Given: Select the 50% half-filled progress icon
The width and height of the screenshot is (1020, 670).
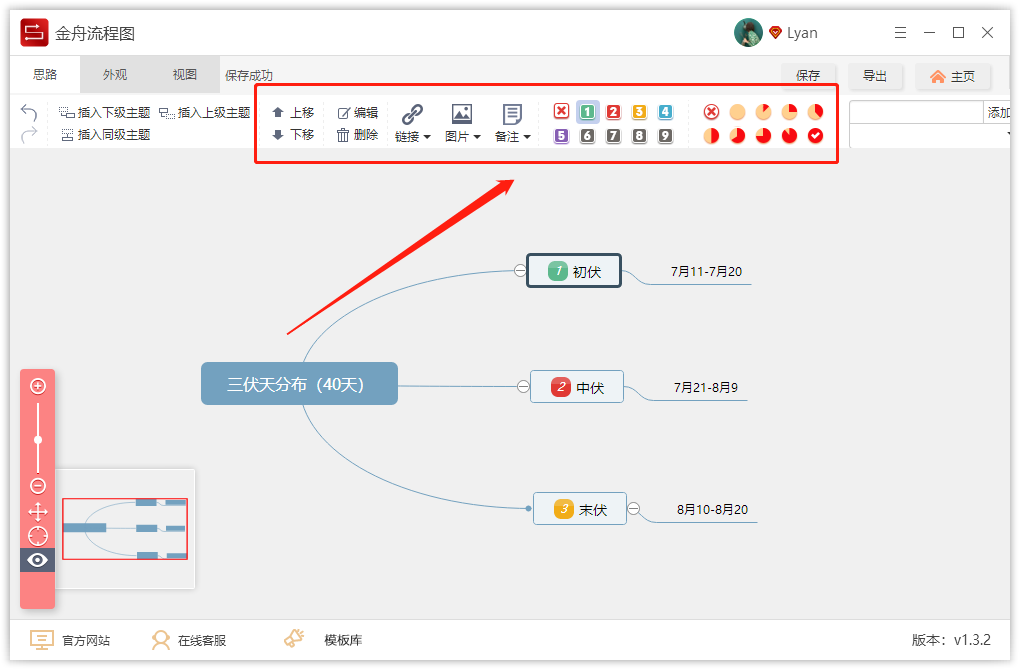Looking at the screenshot, I should click(x=711, y=136).
